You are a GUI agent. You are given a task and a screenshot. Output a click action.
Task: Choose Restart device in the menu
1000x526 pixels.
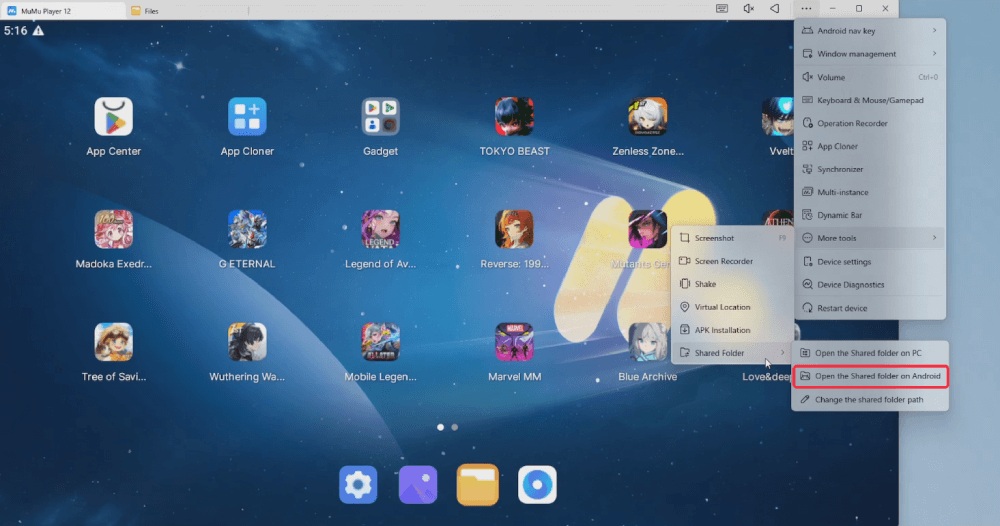coord(871,308)
